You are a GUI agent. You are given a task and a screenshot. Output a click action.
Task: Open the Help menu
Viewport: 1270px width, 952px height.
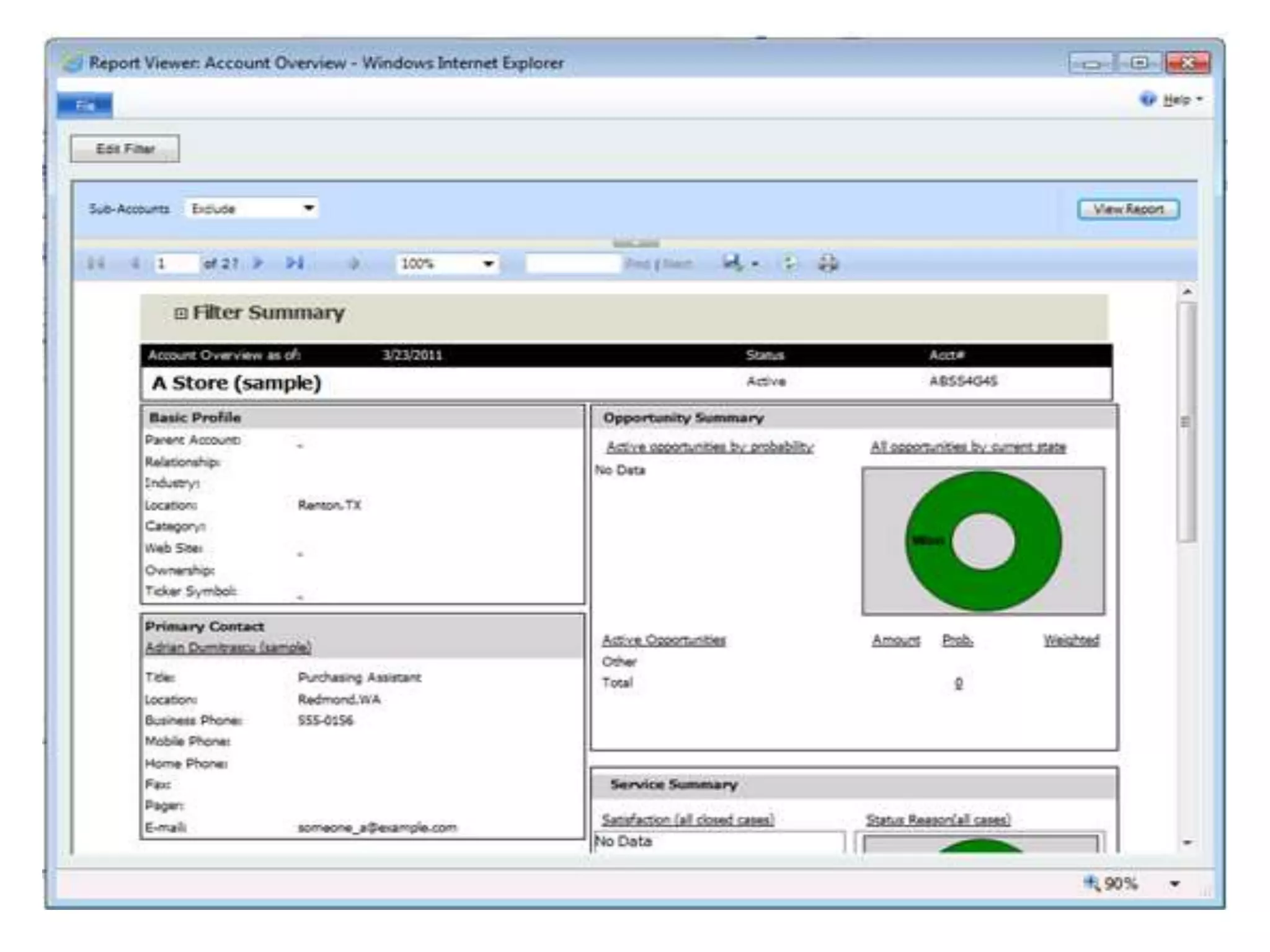1183,99
